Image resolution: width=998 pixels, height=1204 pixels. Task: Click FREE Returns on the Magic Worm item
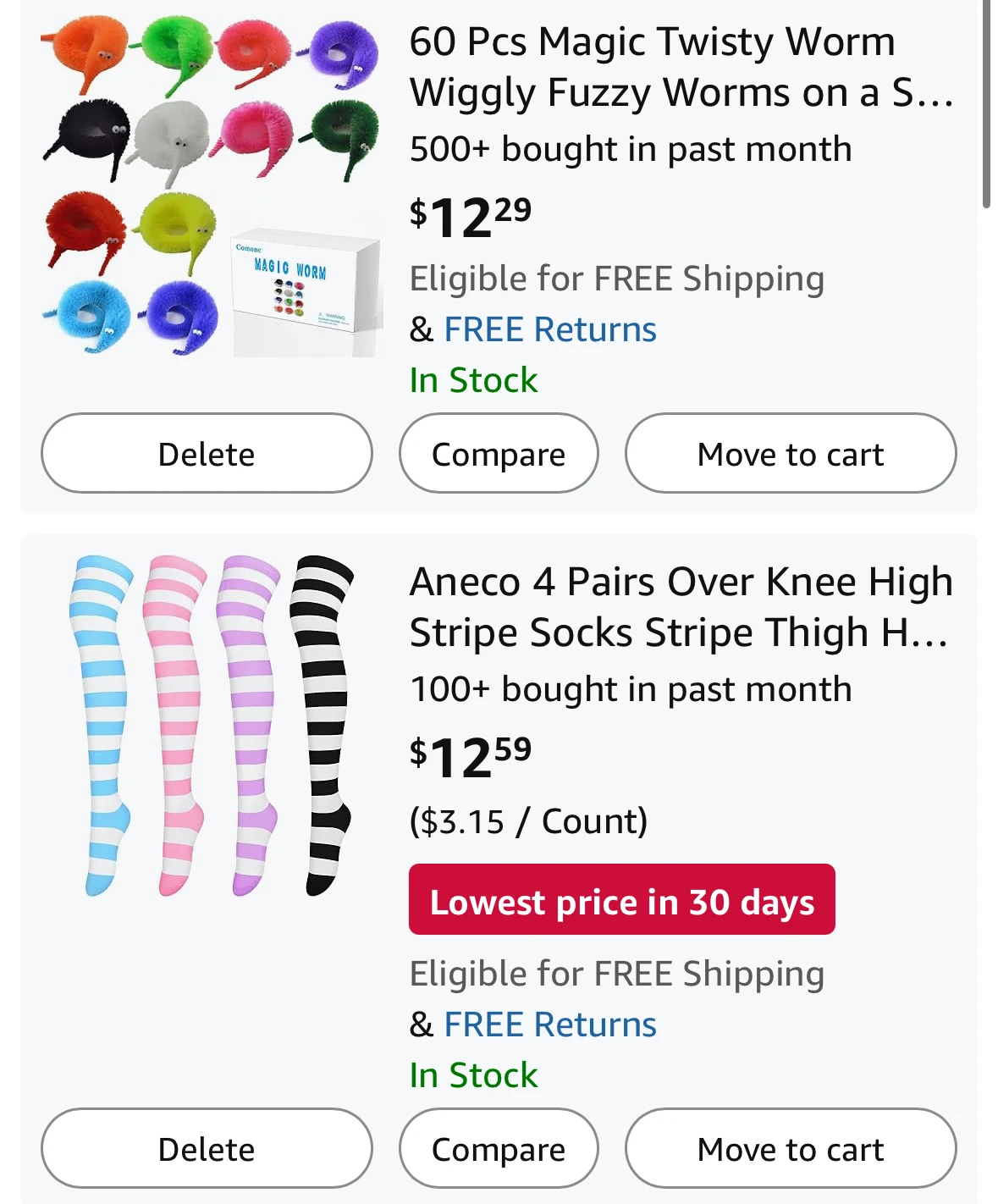coord(547,329)
